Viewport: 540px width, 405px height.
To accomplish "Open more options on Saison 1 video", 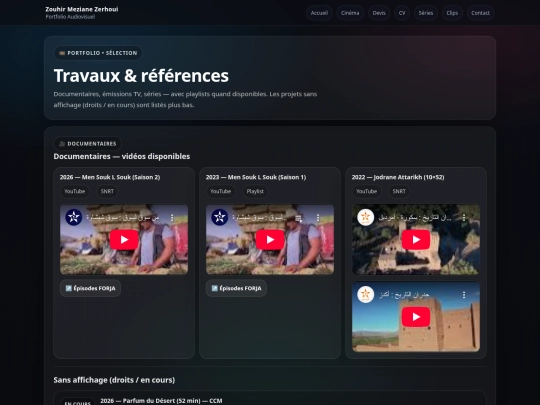I will (x=318, y=218).
